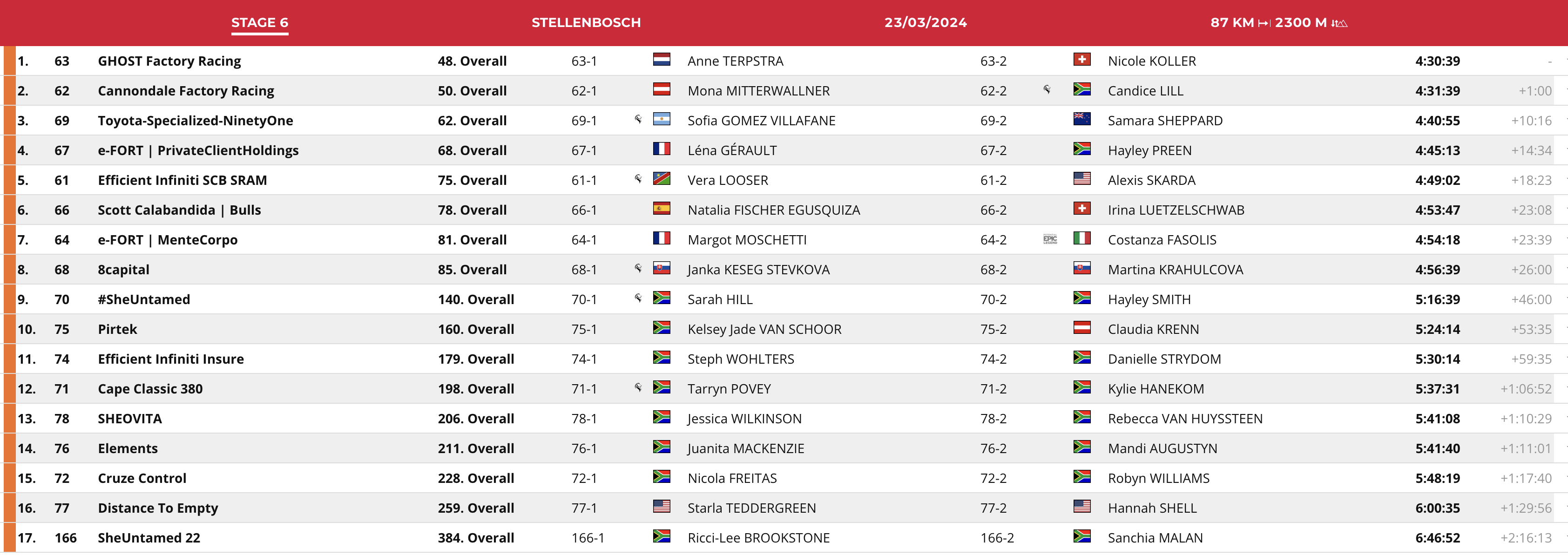The image size is (1568, 556).
Task: Click the New Zealand flag for Samara Sheppard
Action: [x=1081, y=119]
